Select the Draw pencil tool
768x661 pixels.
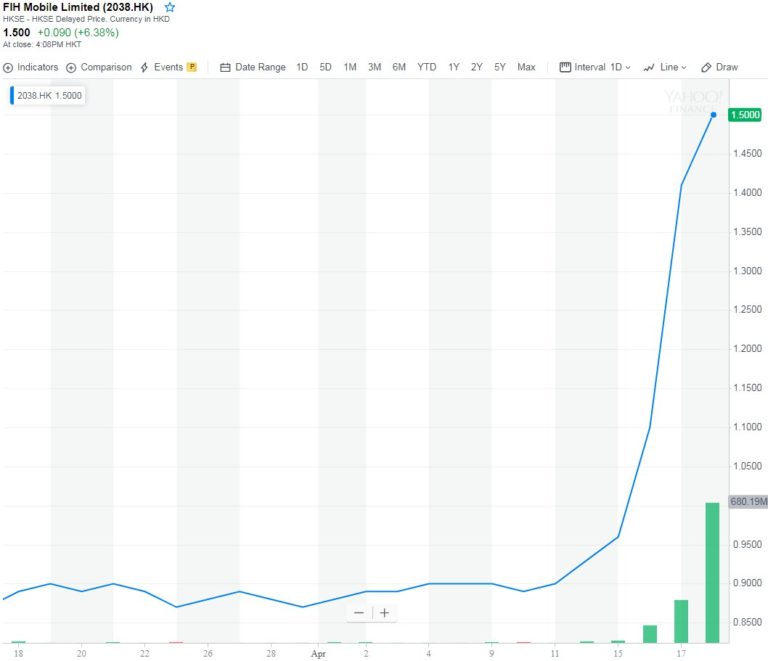(706, 67)
